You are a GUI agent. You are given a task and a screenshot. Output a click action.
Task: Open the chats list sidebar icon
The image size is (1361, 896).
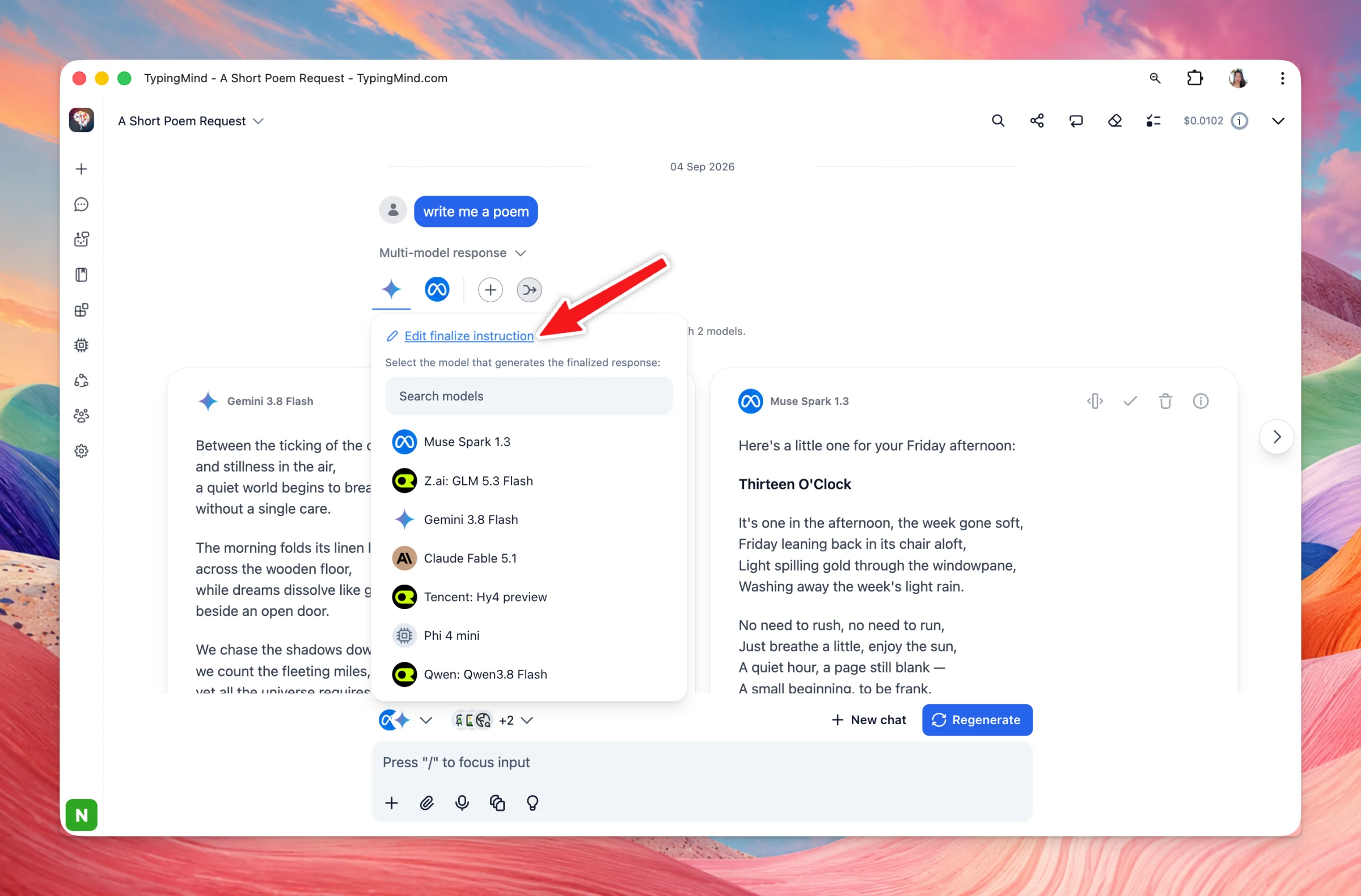click(x=81, y=204)
